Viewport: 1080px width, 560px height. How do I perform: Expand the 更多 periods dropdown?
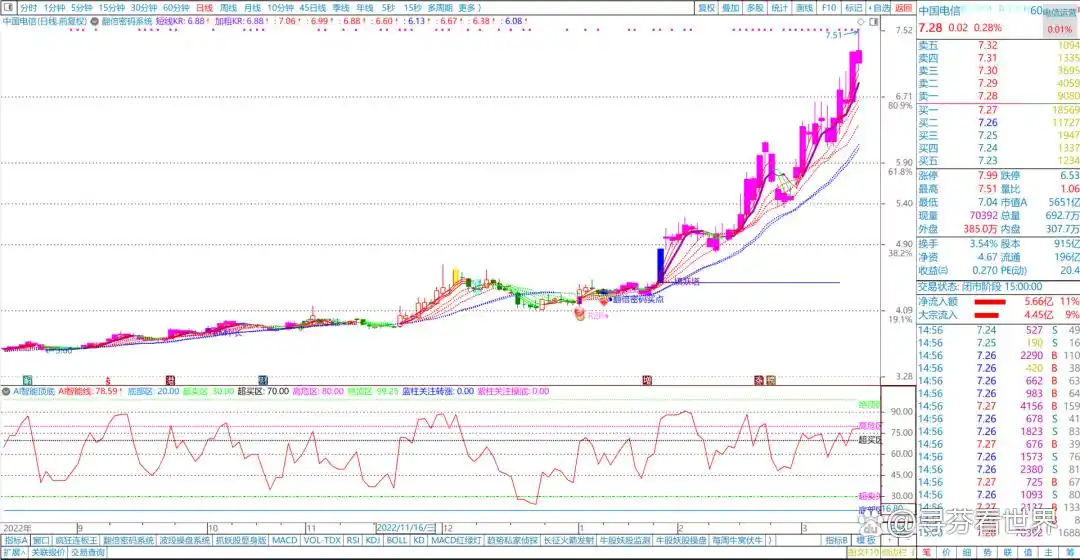click(x=470, y=7)
